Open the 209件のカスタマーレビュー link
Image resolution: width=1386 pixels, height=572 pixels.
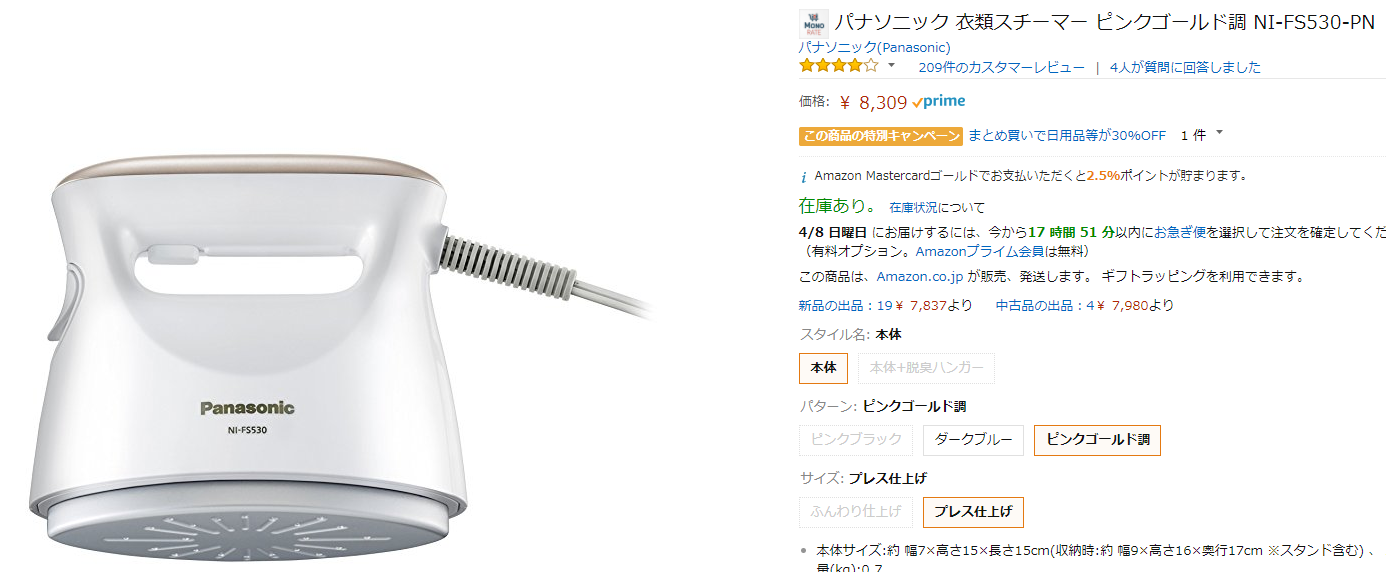tap(1001, 67)
